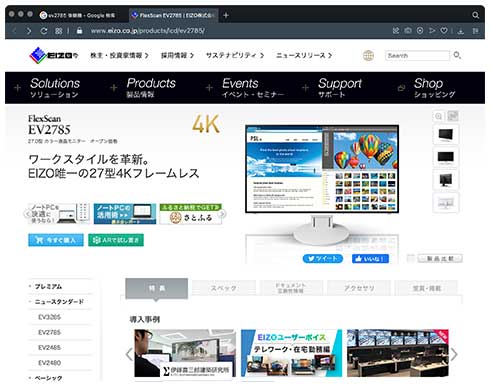Click the green AR try-out button
490x387 pixels.
[116, 240]
